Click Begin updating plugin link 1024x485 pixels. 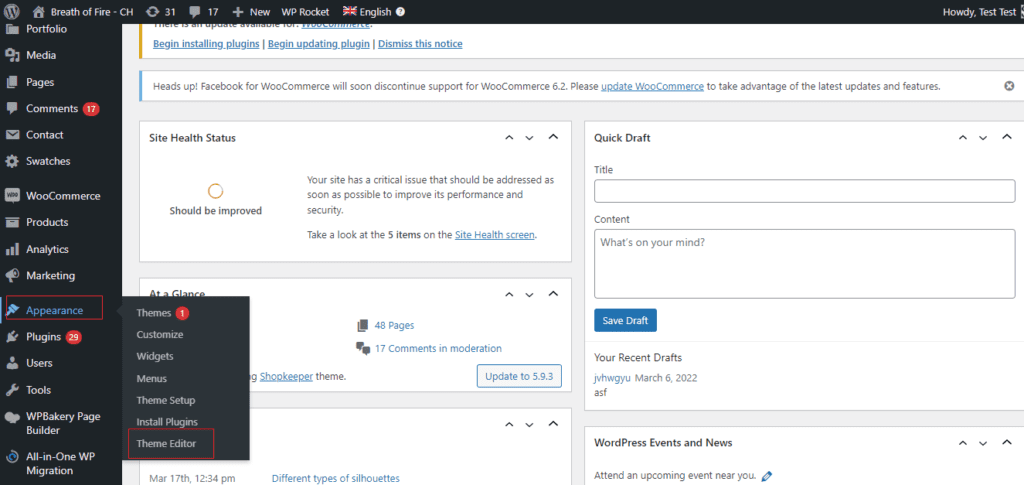(x=319, y=44)
